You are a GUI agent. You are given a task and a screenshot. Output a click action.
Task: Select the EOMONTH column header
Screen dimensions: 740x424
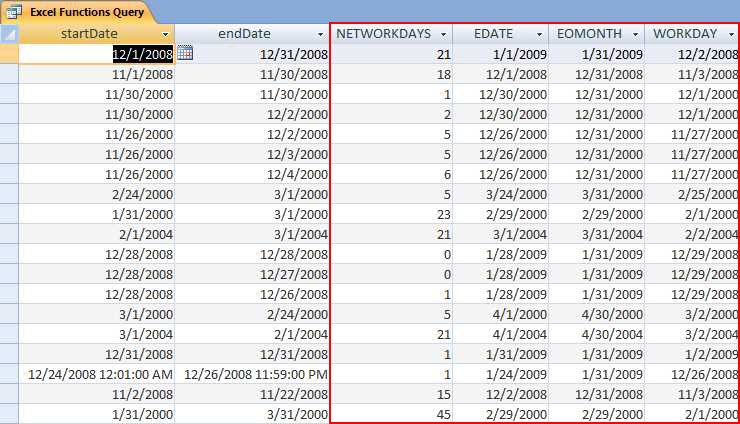coord(597,34)
